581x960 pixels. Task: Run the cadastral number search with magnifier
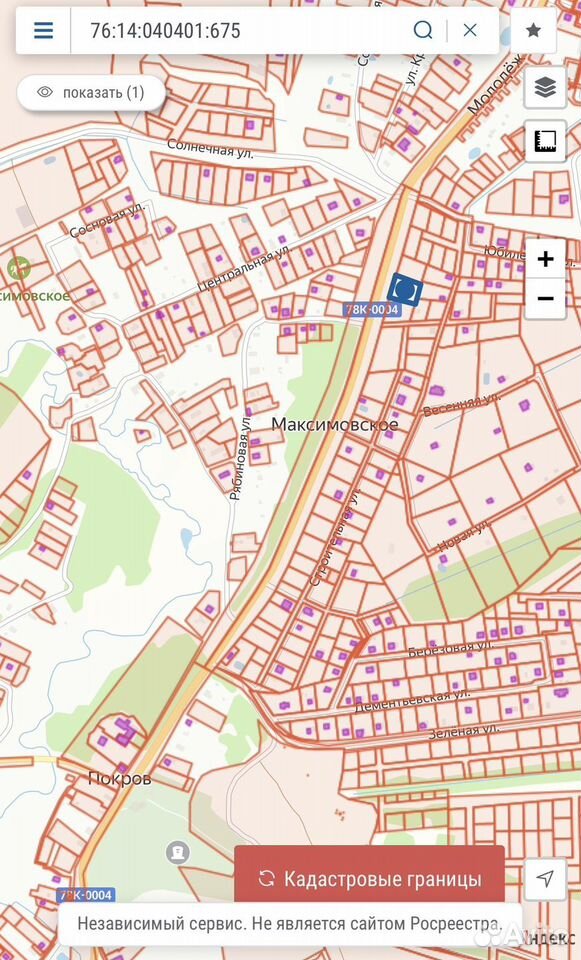[x=422, y=30]
